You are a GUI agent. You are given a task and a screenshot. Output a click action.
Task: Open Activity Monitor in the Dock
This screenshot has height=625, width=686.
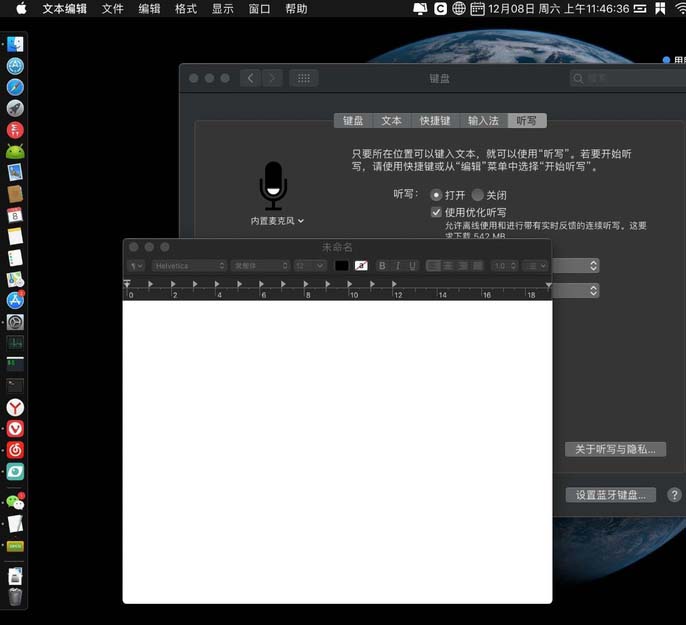[x=15, y=343]
